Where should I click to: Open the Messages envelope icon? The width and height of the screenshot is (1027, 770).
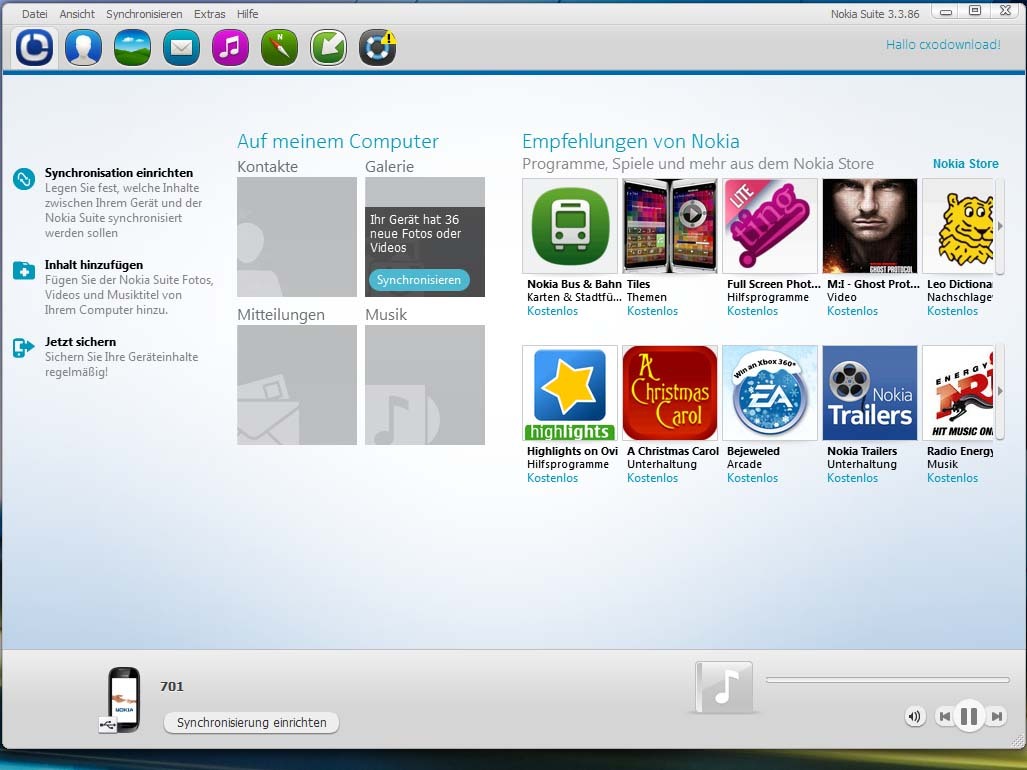click(181, 48)
